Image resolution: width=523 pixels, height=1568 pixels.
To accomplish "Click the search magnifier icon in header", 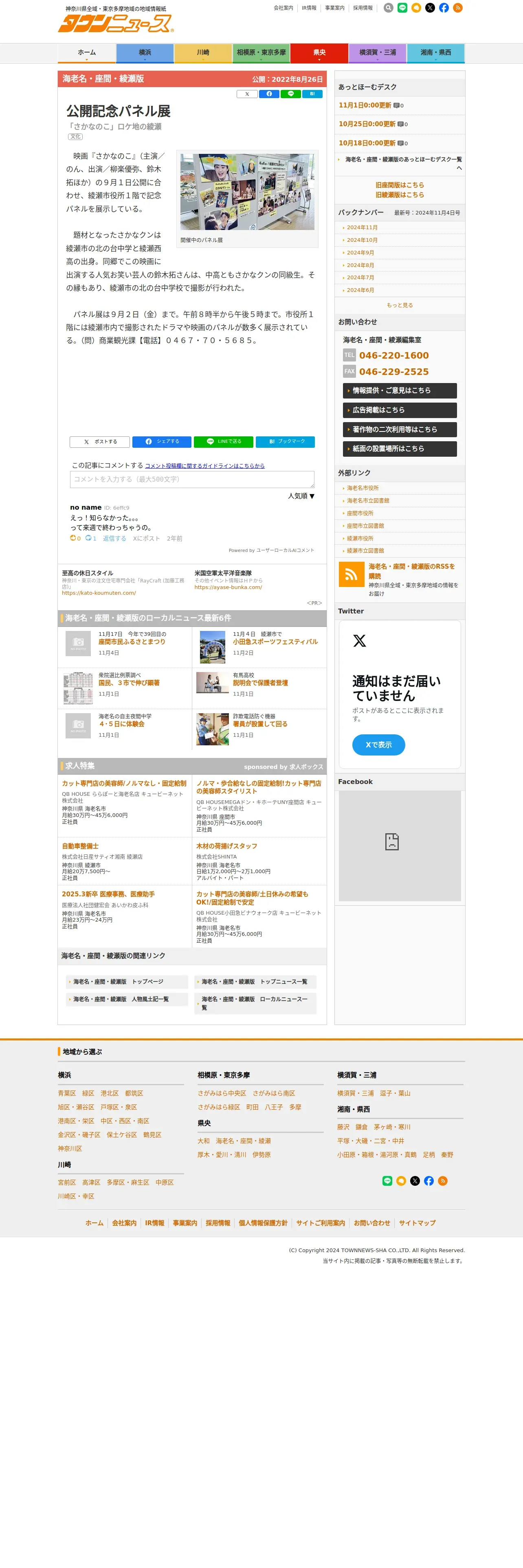I will click(389, 8).
